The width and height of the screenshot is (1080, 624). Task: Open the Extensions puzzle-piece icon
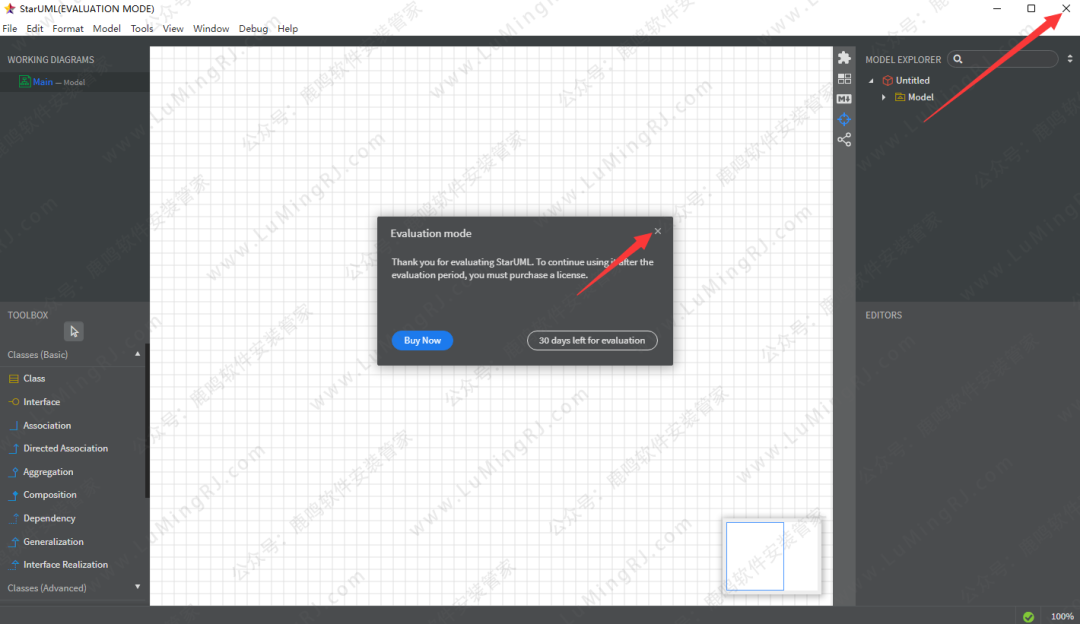coord(844,58)
